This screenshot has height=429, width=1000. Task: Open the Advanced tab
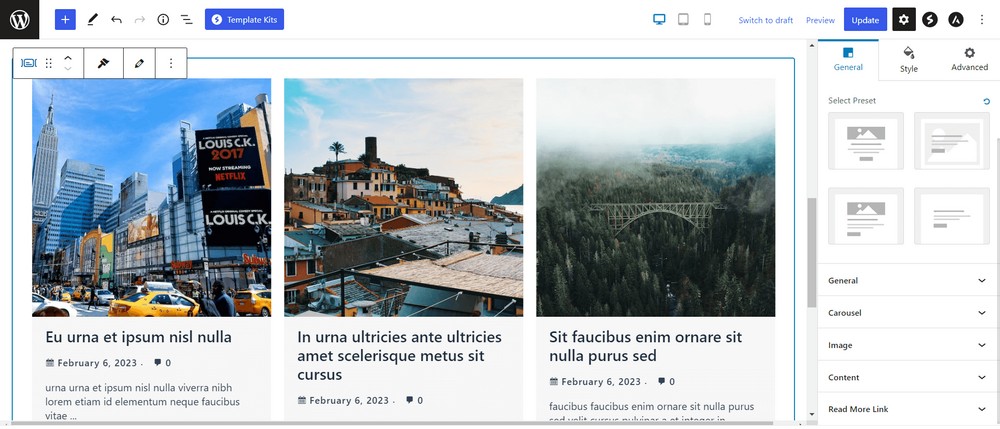(x=969, y=59)
